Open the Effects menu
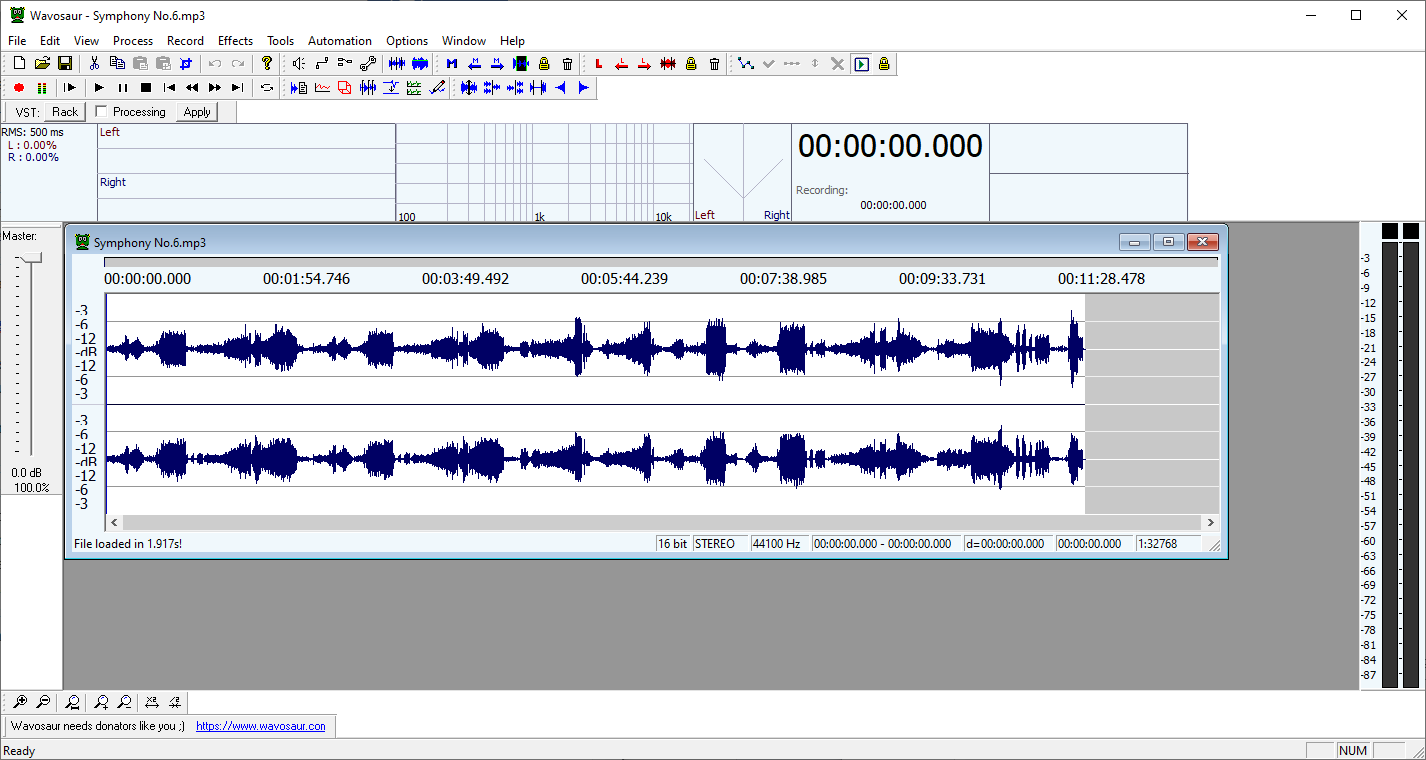 [235, 41]
